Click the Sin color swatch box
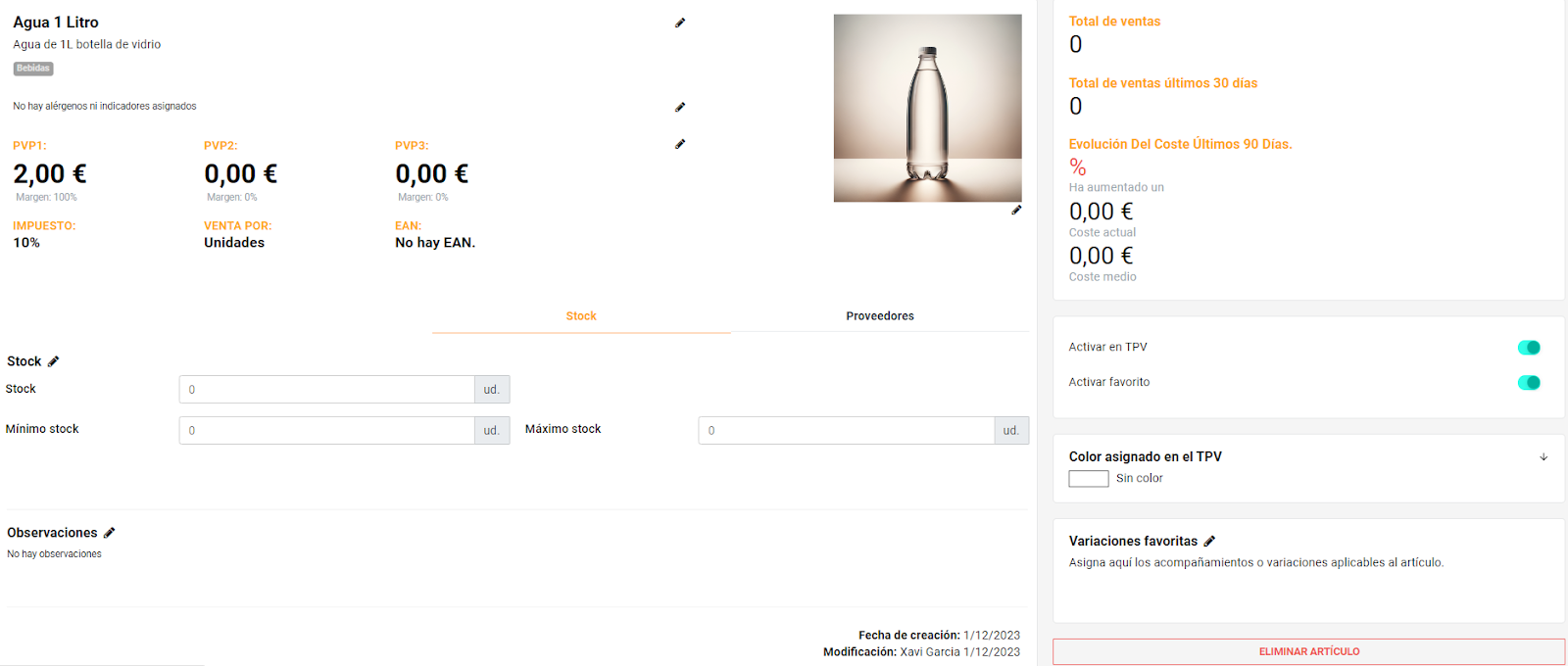Image resolution: width=1568 pixels, height=666 pixels. click(x=1088, y=479)
